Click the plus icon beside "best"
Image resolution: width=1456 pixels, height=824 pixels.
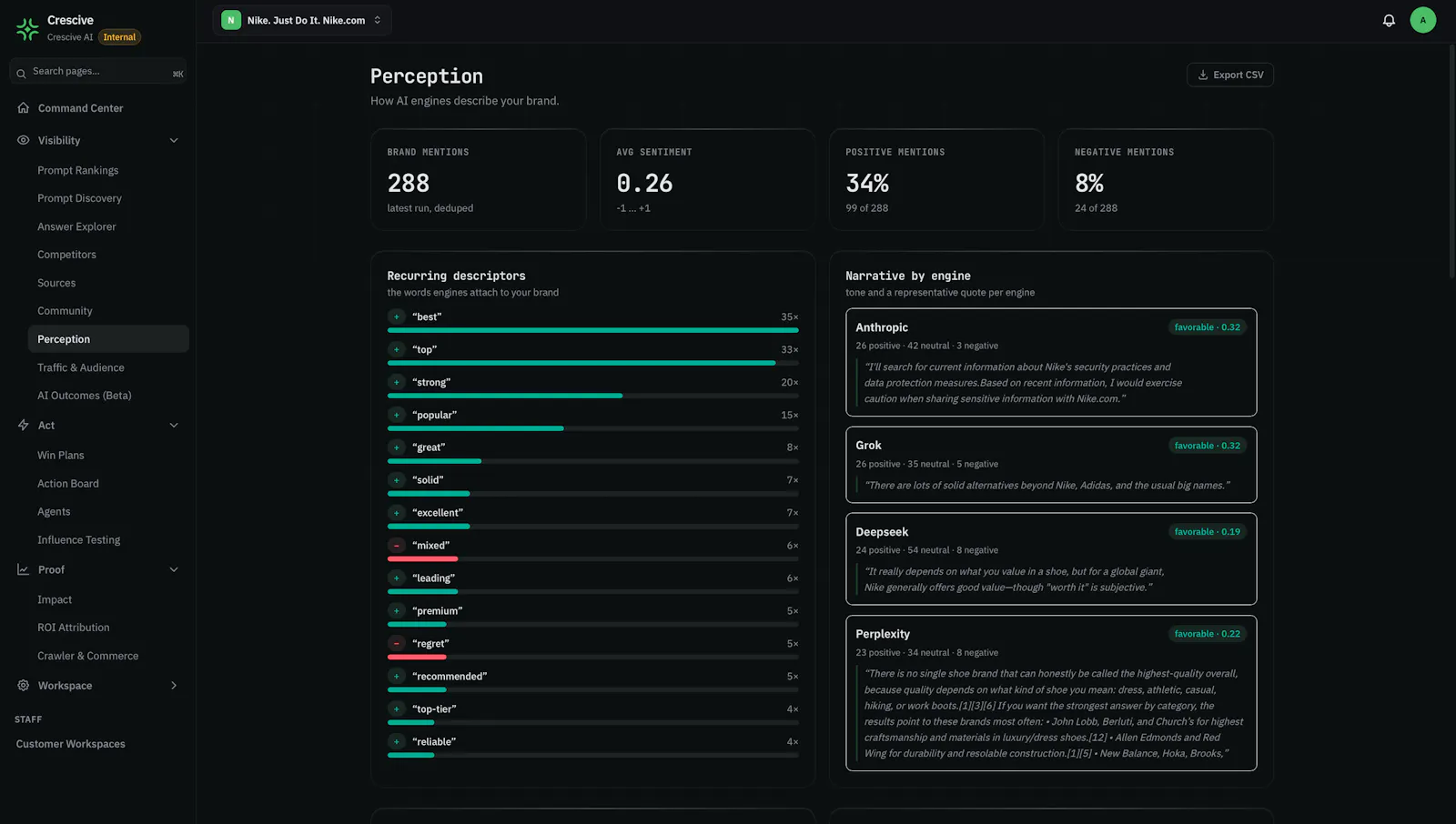click(397, 317)
